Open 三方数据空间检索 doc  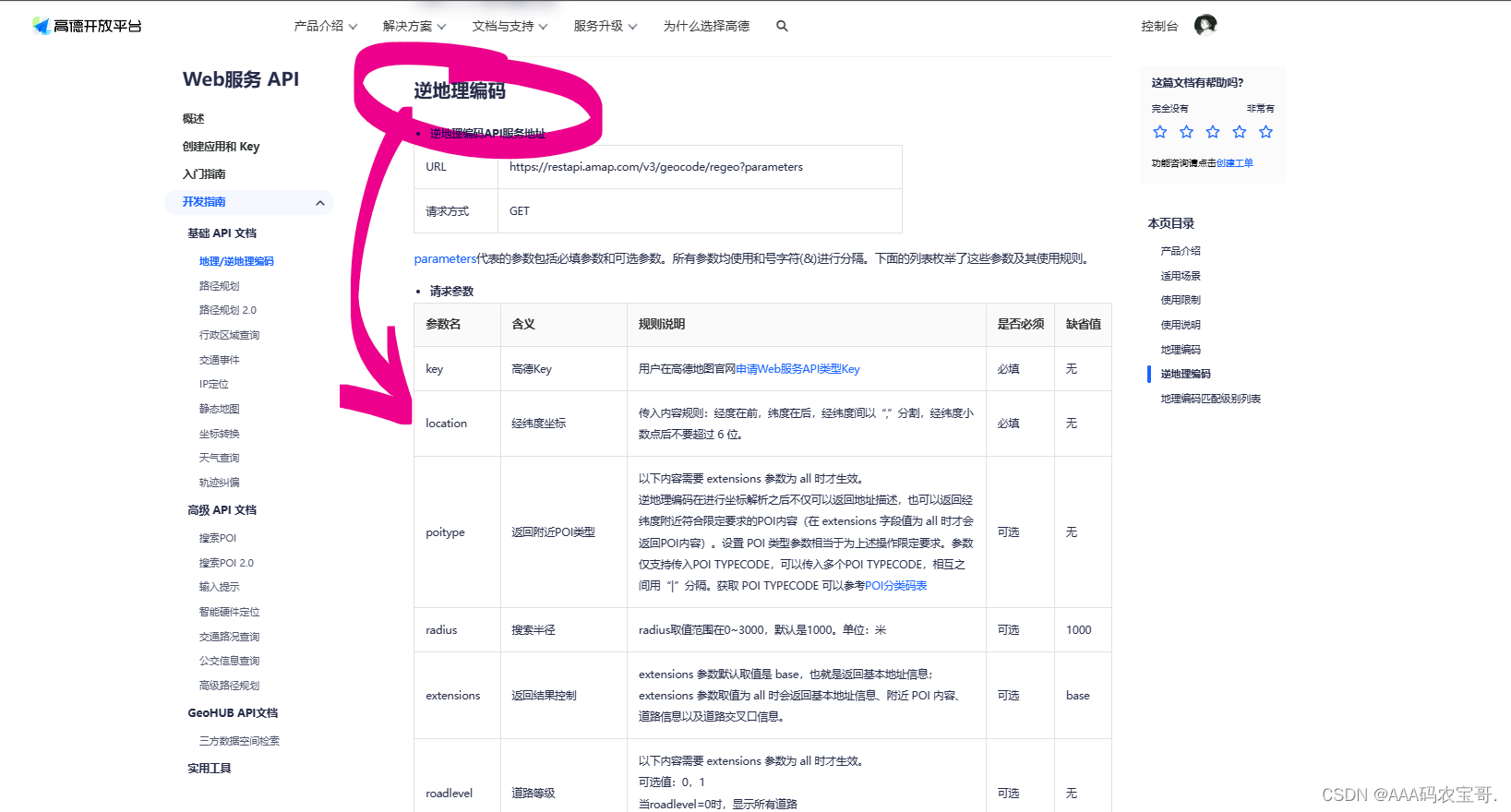(239, 741)
